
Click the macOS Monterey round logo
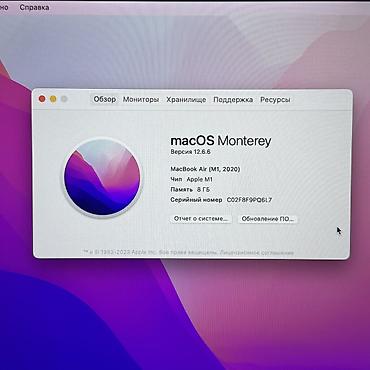(102, 177)
